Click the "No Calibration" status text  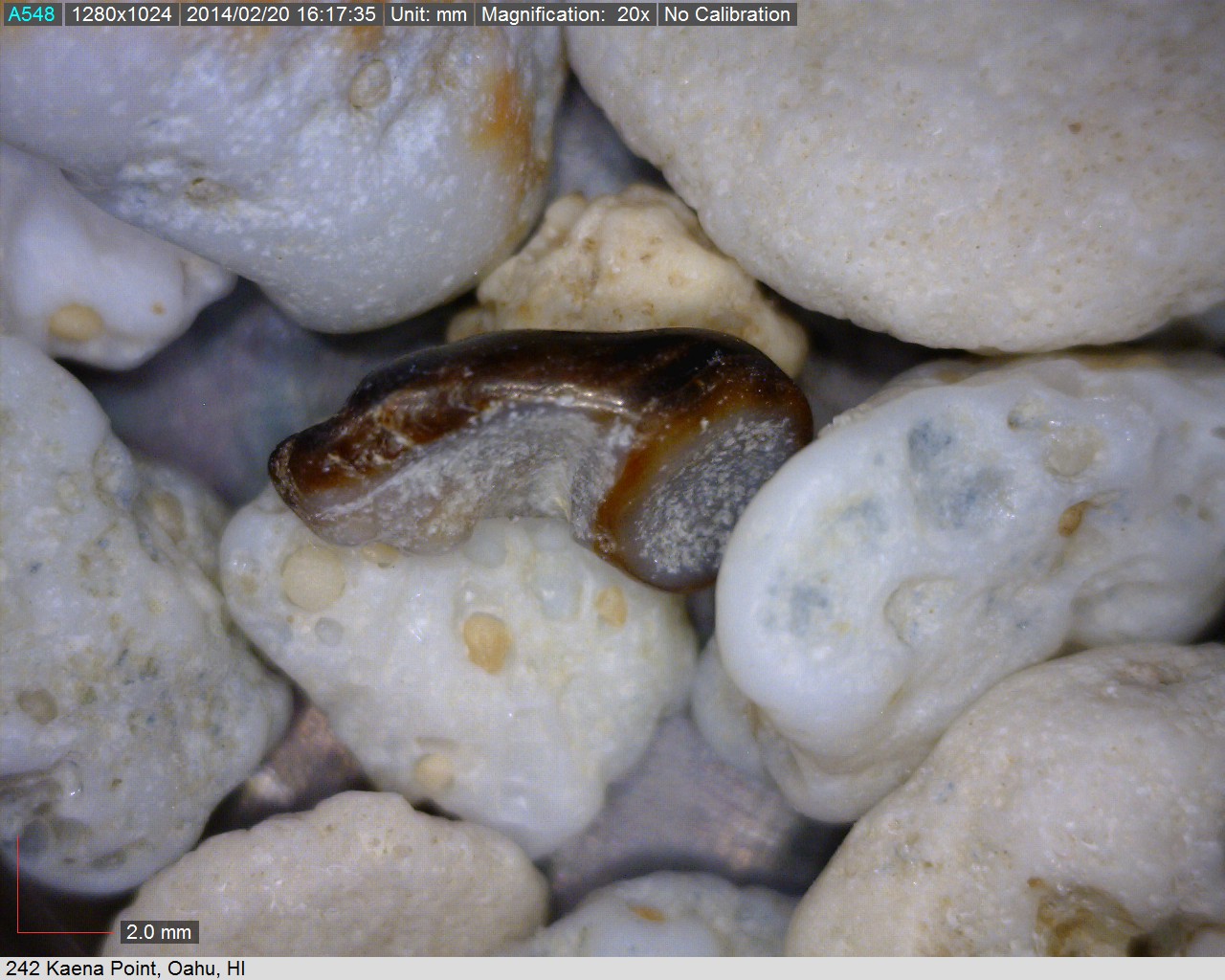coord(727,14)
